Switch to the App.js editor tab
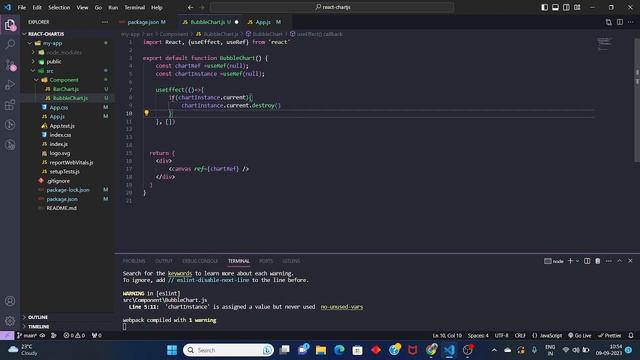 point(264,22)
